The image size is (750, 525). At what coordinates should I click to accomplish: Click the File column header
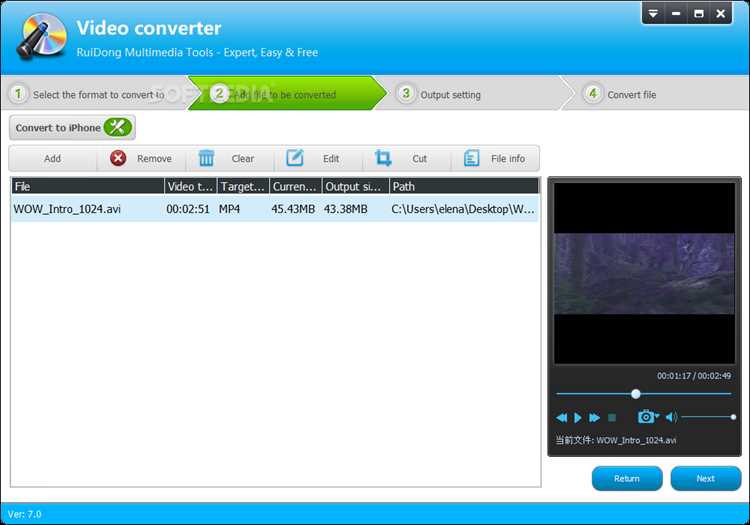(88, 186)
